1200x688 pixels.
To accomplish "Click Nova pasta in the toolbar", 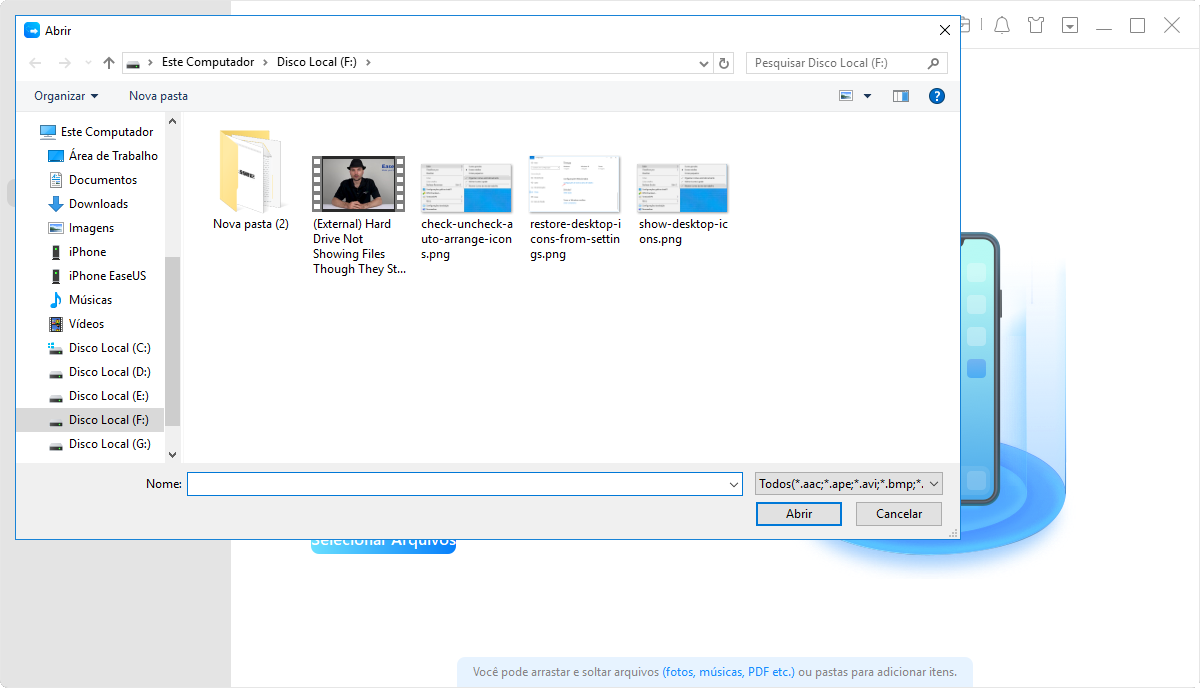I will [158, 96].
